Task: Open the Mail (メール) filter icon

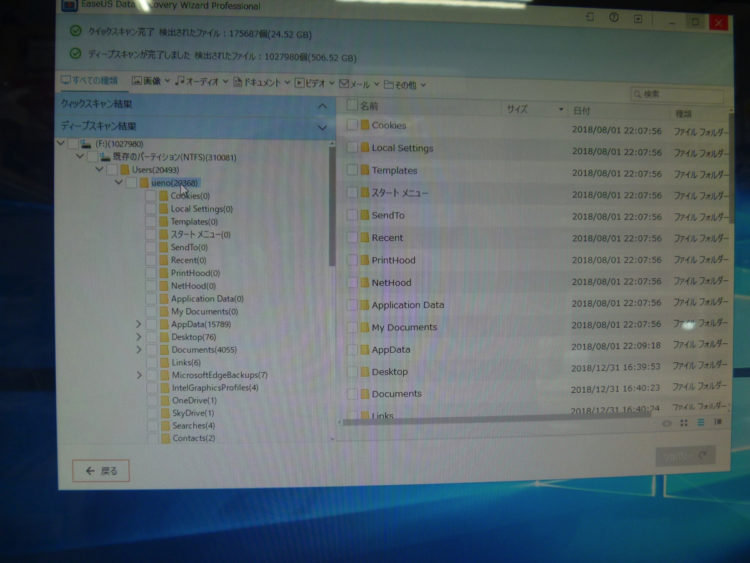Action: click(343, 84)
